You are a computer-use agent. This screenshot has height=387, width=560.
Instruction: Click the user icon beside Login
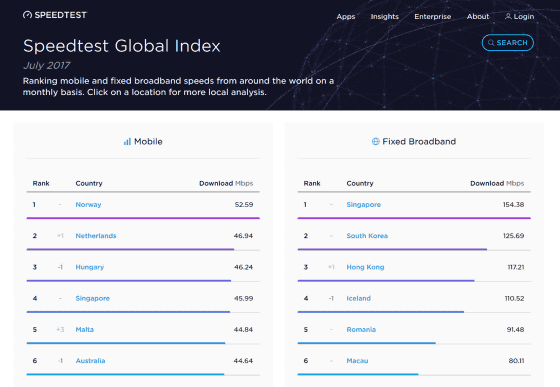508,16
